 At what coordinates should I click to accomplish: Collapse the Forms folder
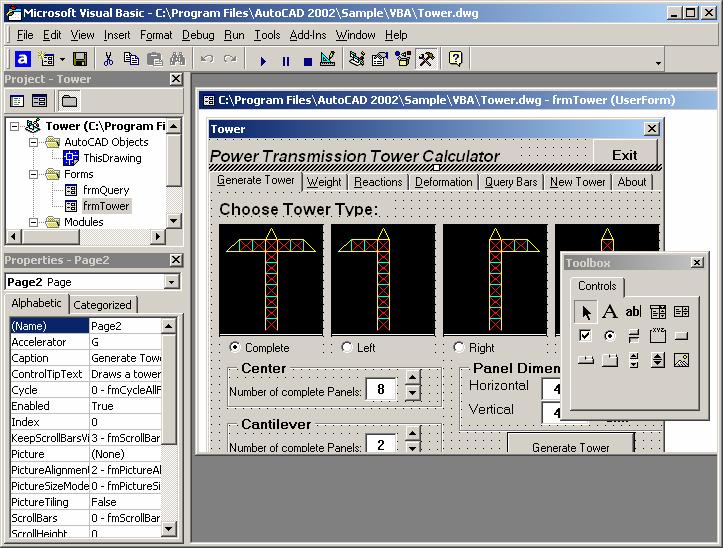(x=33, y=174)
